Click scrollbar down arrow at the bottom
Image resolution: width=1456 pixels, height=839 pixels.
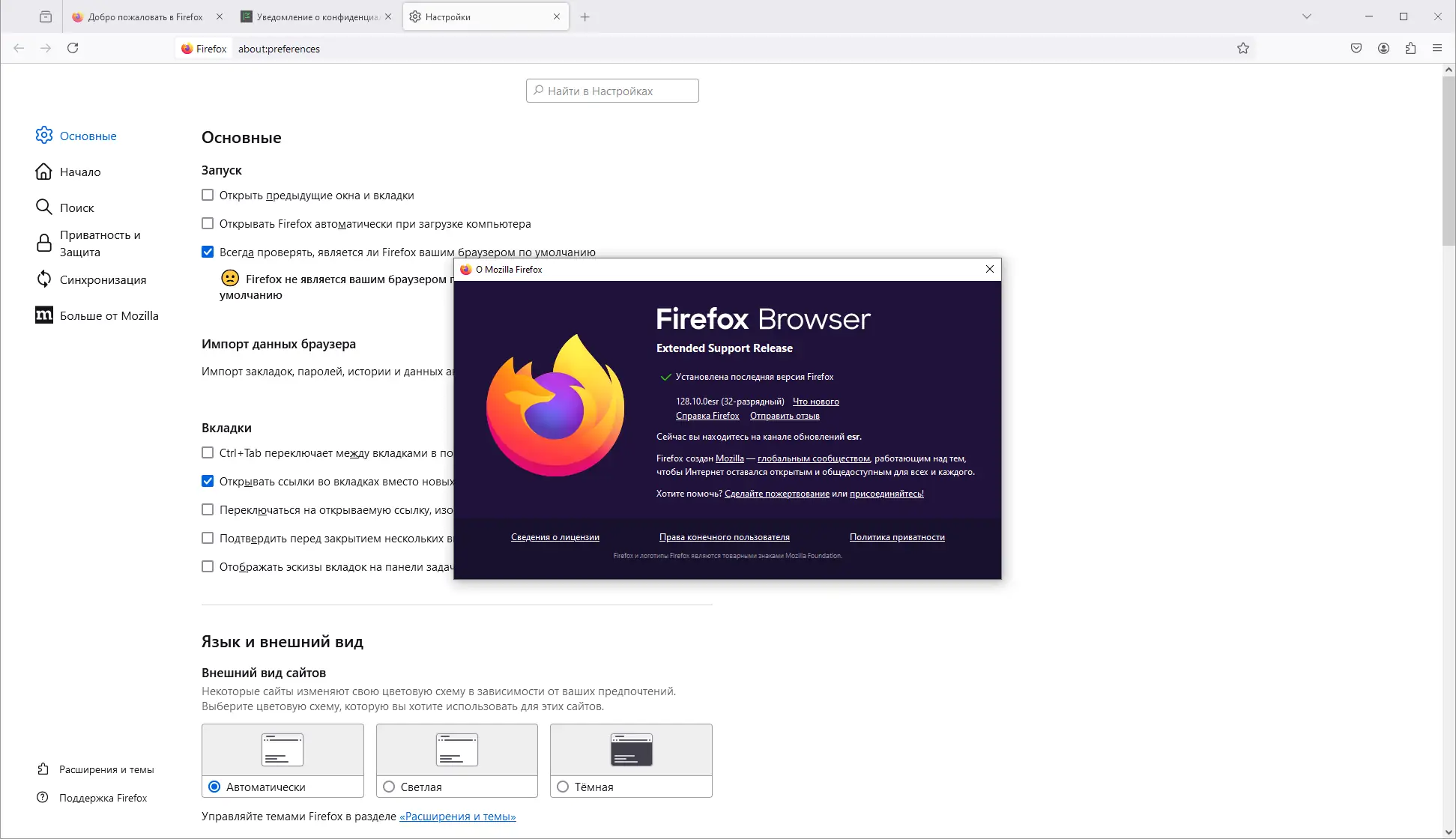pos(1449,832)
